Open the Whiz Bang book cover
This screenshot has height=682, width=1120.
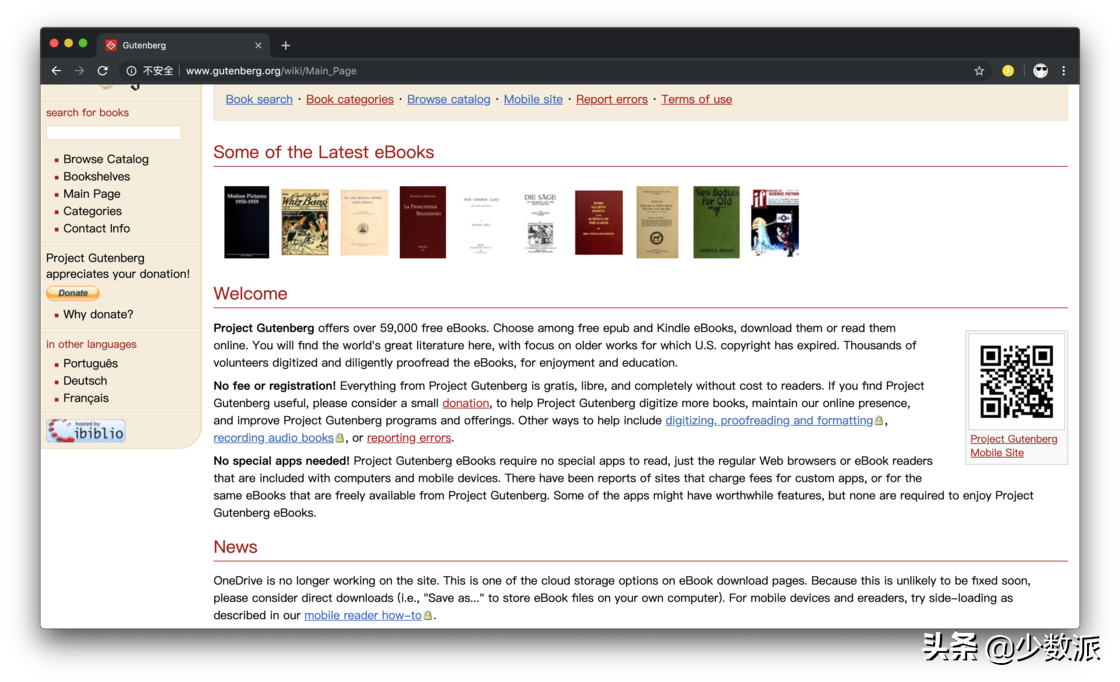(305, 222)
